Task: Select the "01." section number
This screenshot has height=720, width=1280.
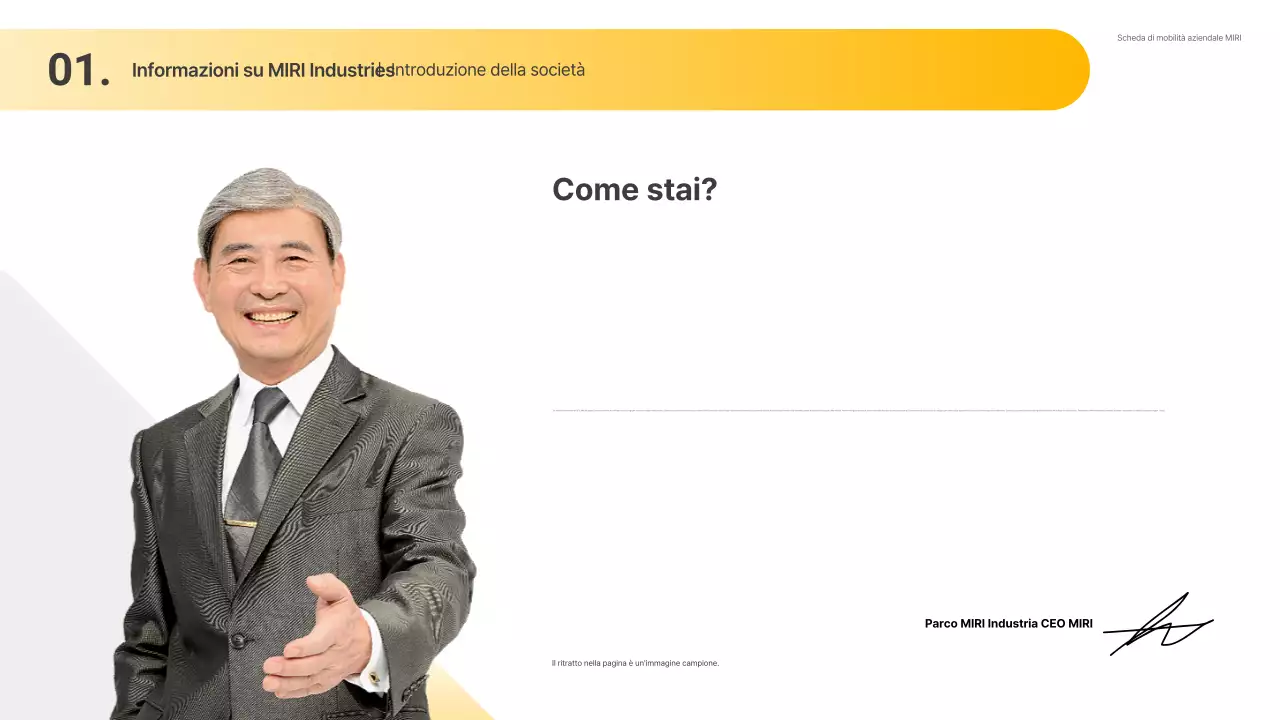Action: (x=78, y=70)
